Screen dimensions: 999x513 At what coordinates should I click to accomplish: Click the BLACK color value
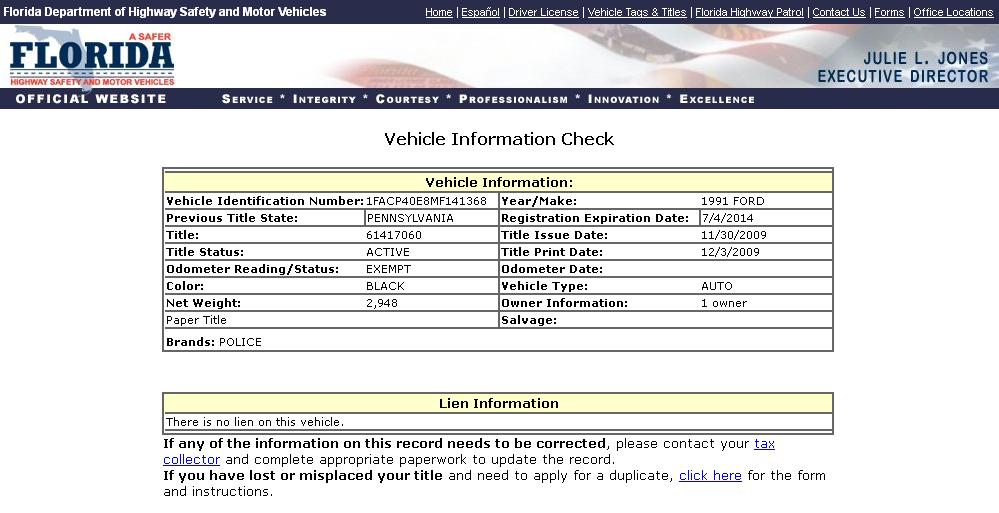click(385, 286)
